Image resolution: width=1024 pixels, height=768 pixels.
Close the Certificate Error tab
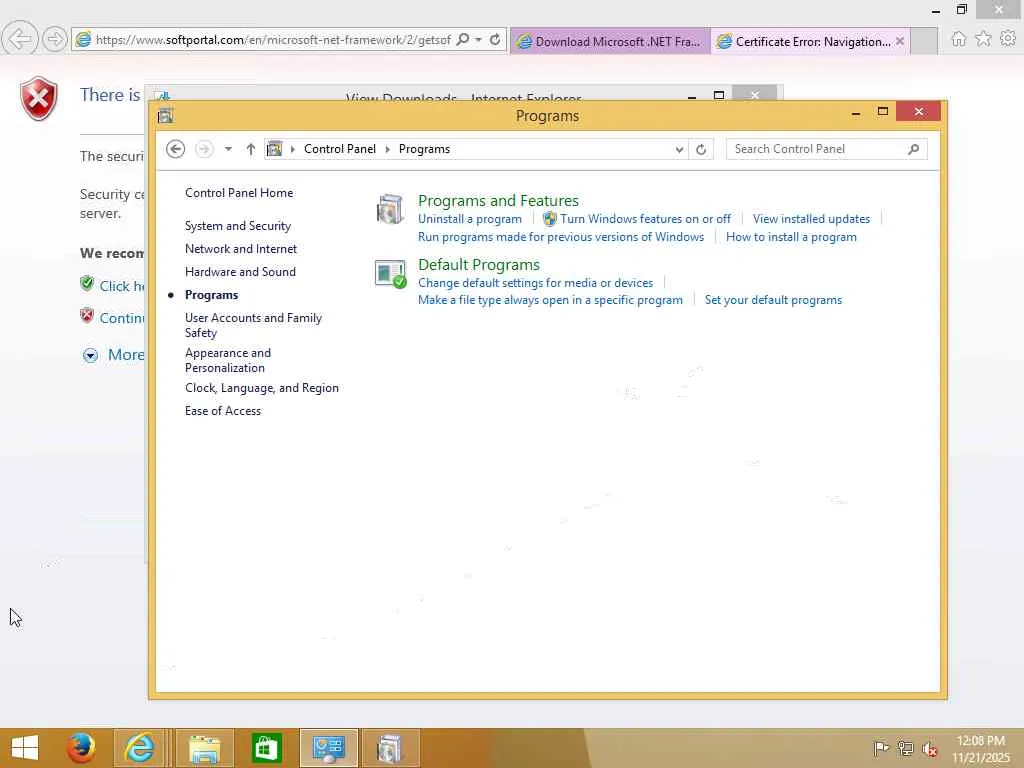pos(900,41)
